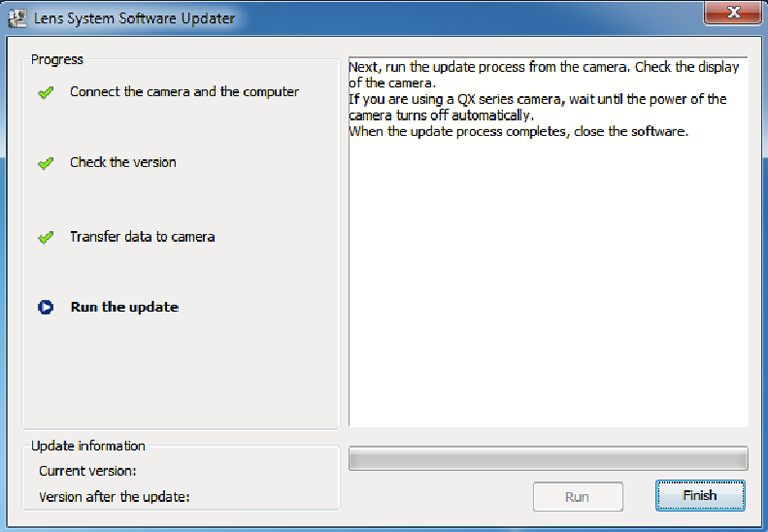The width and height of the screenshot is (768, 532).
Task: Select the 'Connect the camera and the computer' step
Action: (x=184, y=92)
